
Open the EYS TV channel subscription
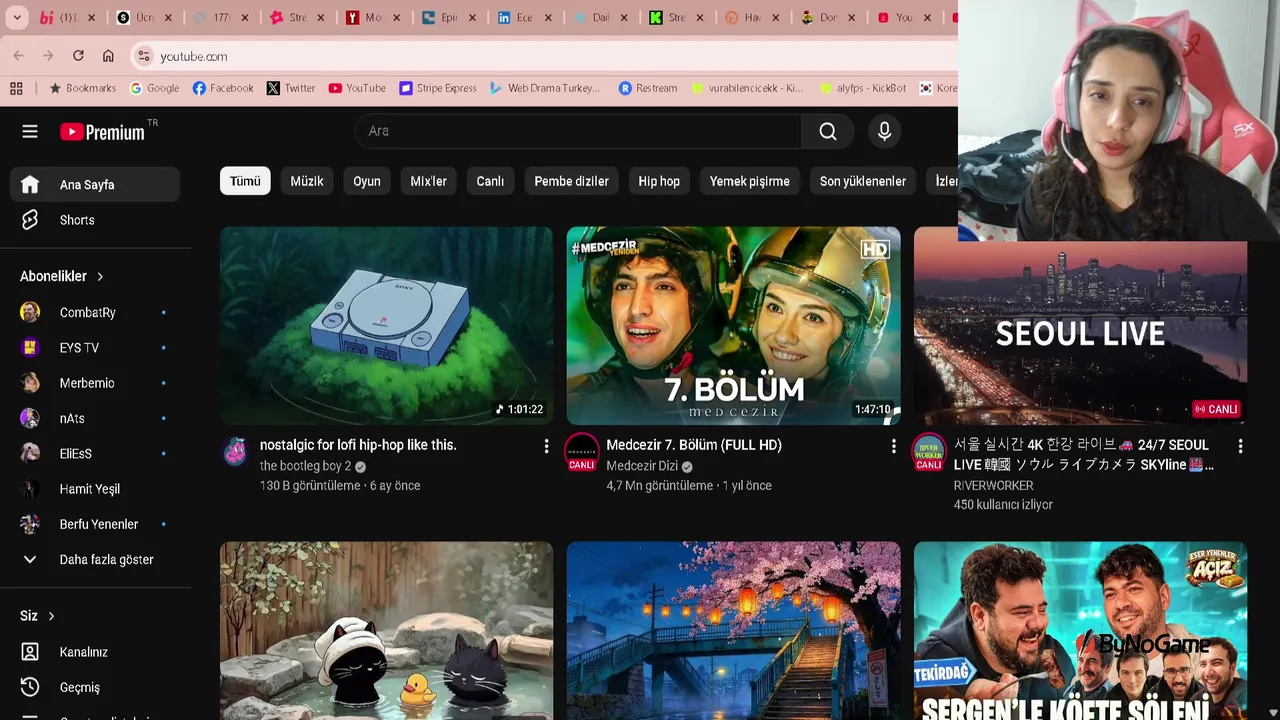pos(95,348)
